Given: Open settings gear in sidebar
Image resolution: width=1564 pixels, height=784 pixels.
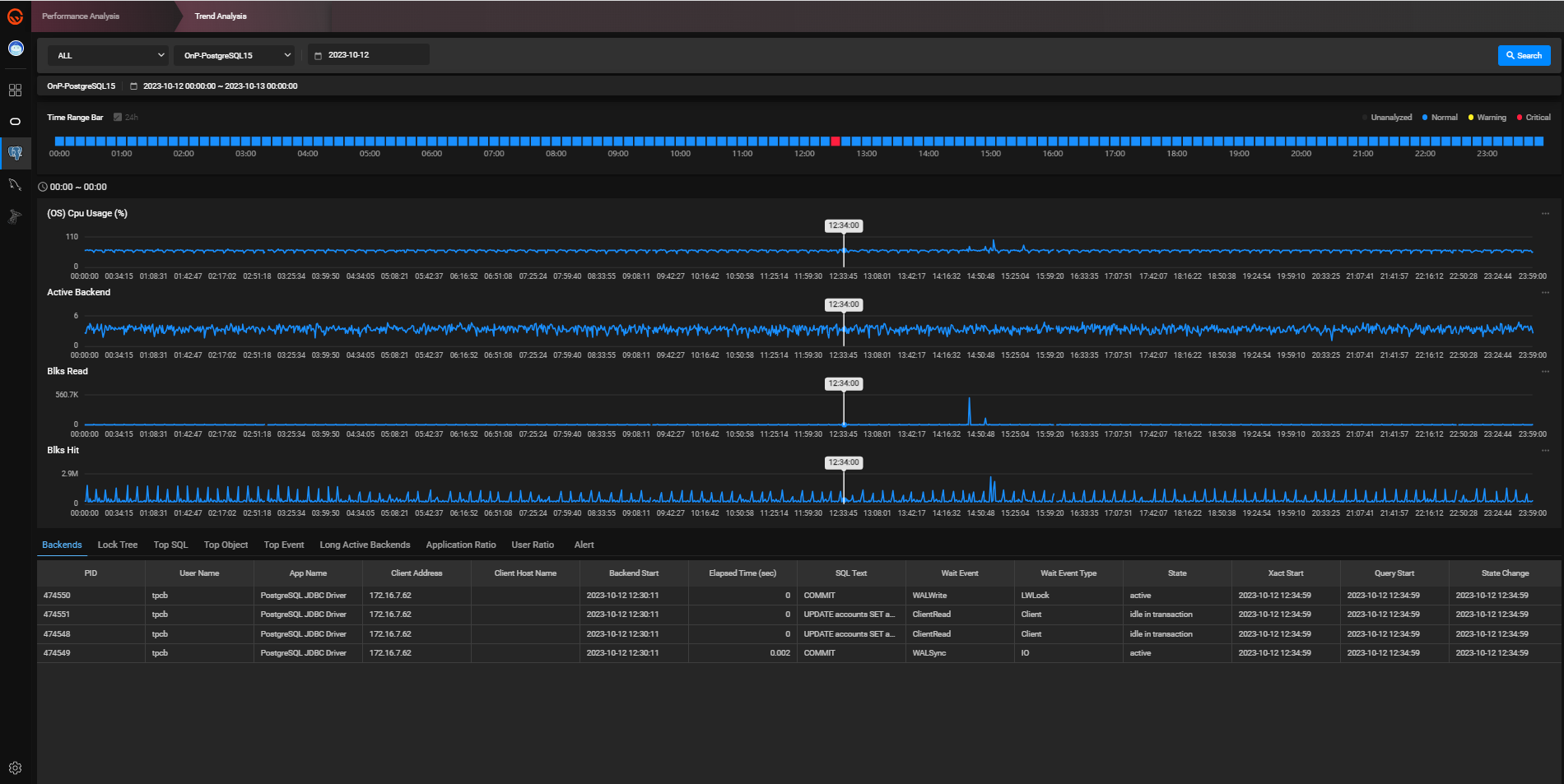Looking at the screenshot, I should [x=15, y=768].
